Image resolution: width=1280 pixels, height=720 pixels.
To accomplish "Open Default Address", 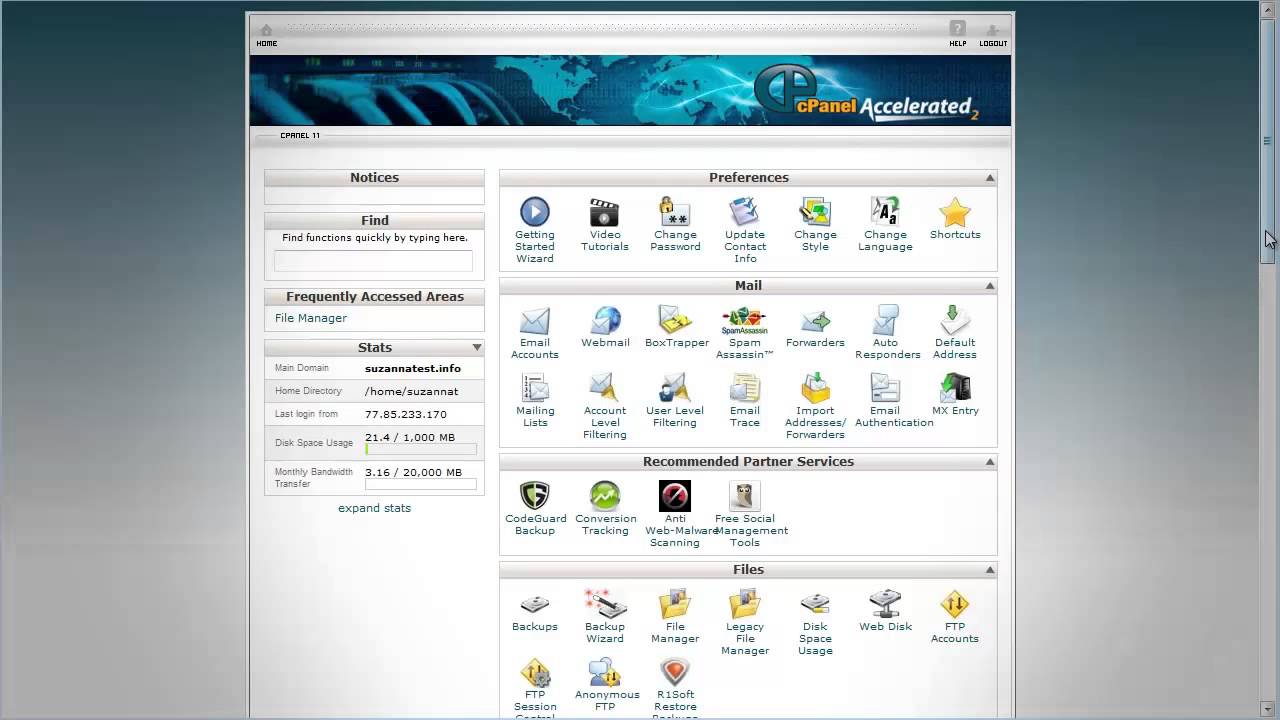I will click(955, 332).
